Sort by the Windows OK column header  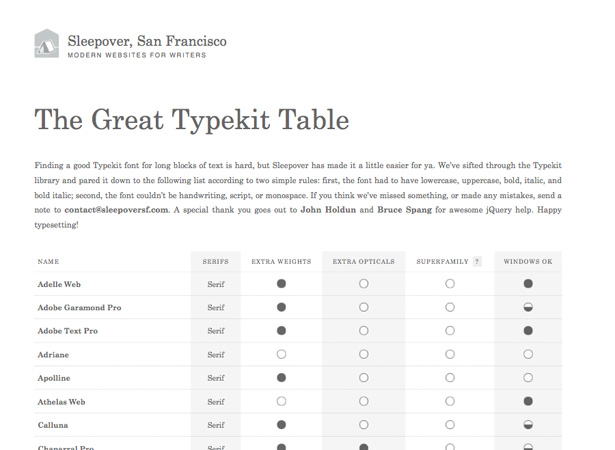point(528,262)
